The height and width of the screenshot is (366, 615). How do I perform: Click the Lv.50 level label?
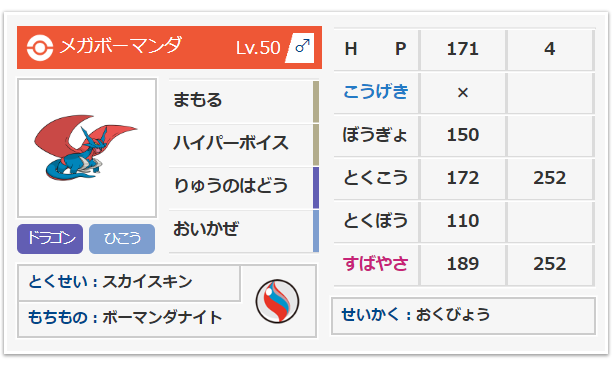pos(258,48)
